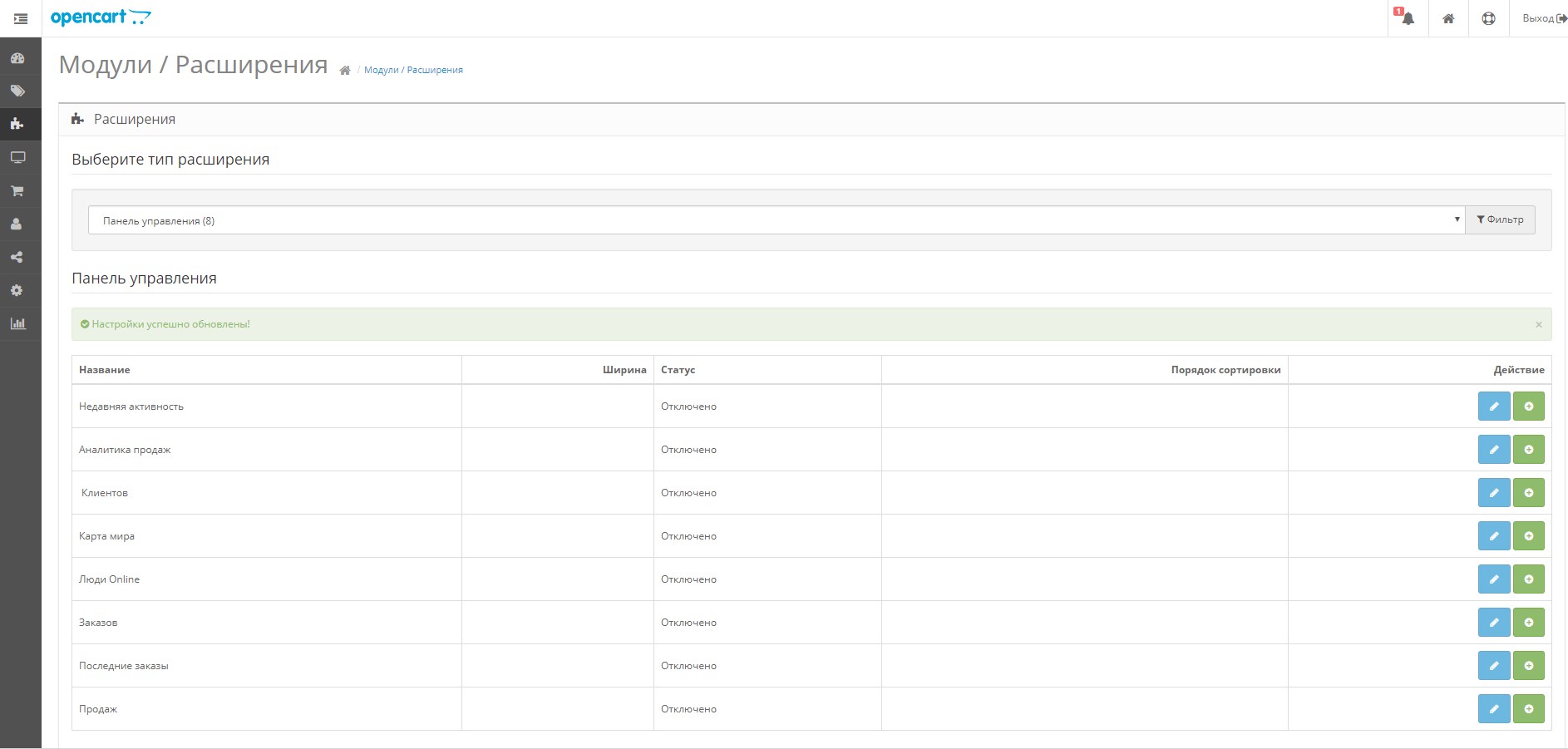Open the System gear icon in sidebar
Screen dimensions: 1568x749
tap(17, 291)
